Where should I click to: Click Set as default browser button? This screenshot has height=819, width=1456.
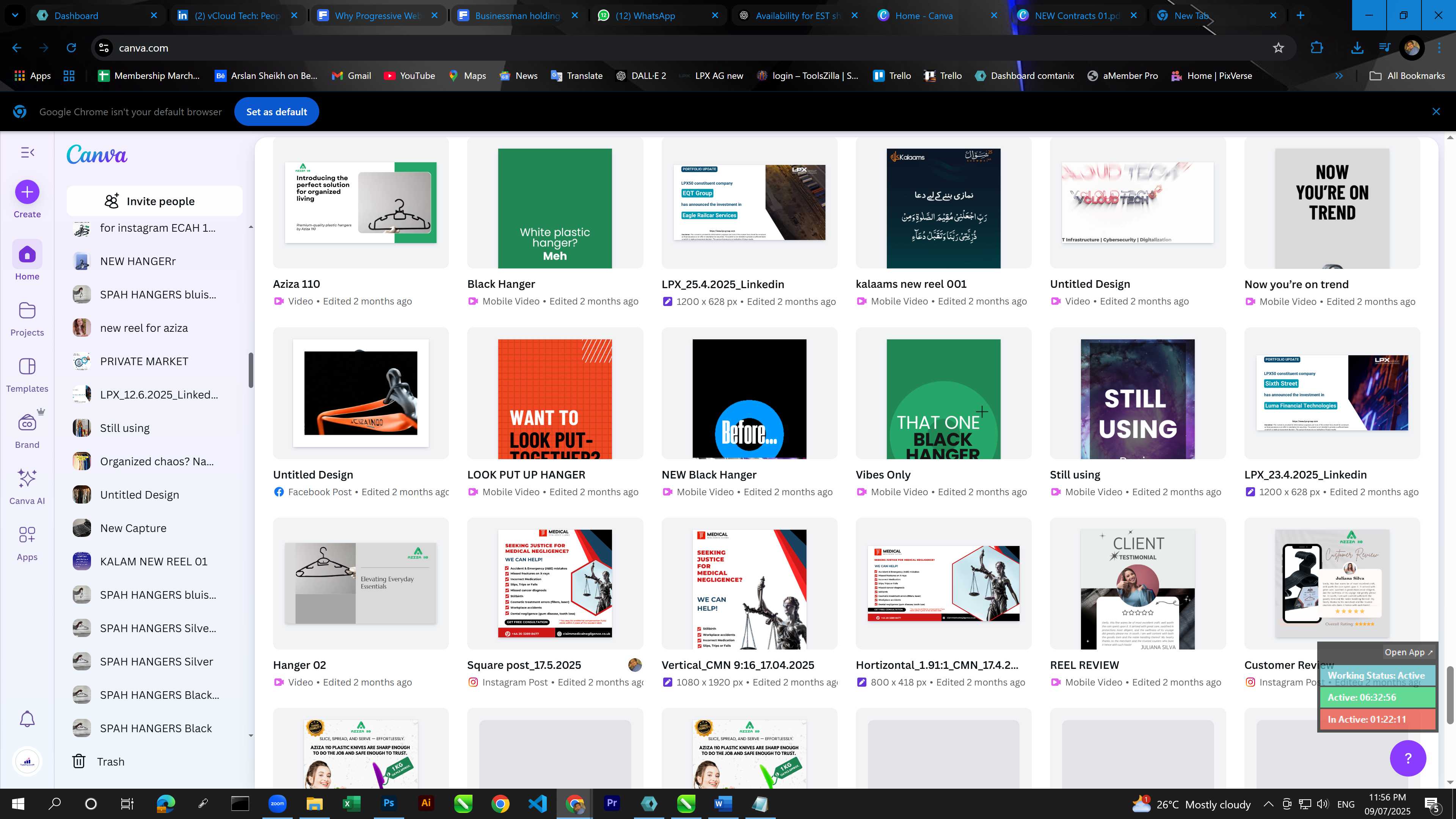click(276, 112)
